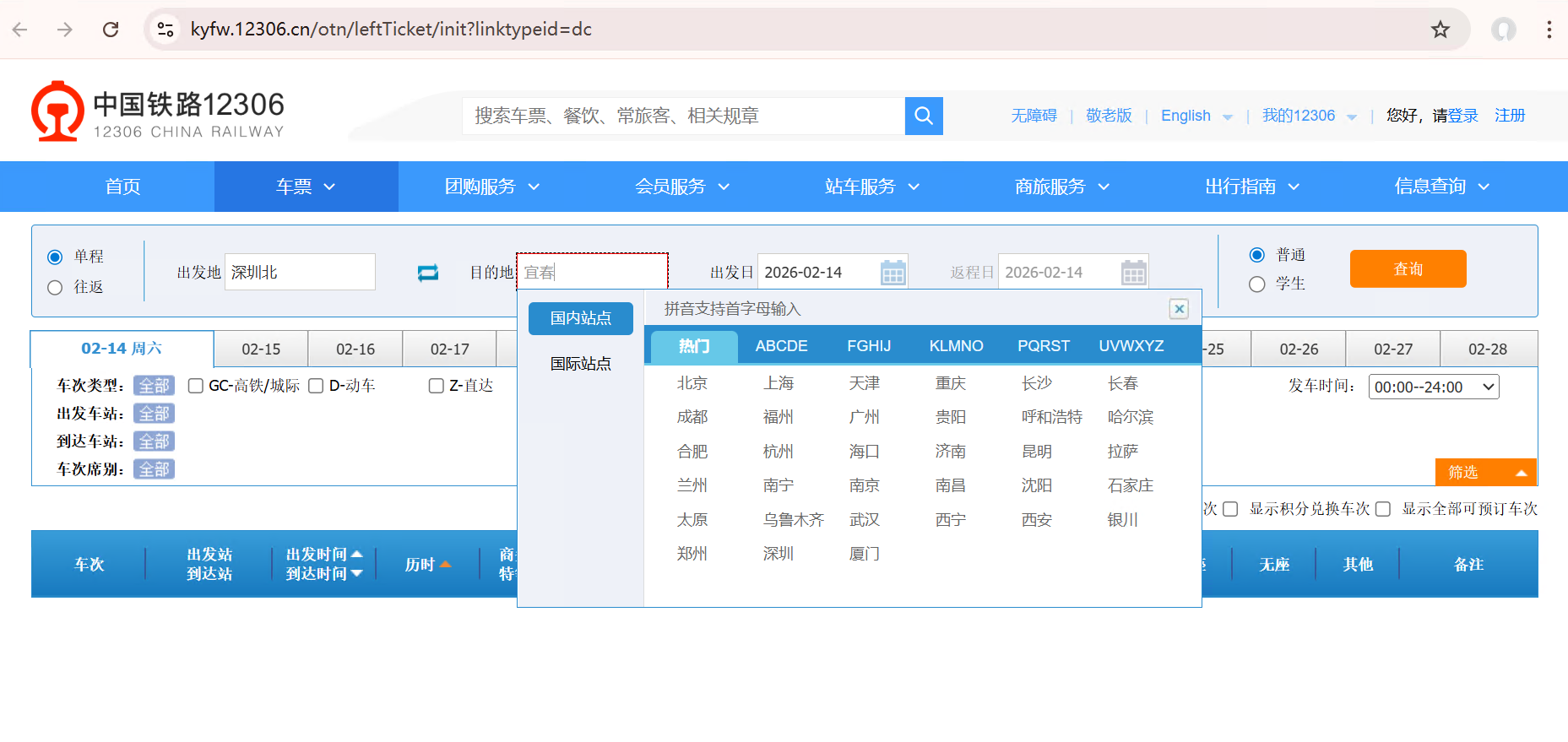Expand 团购服务 navigation menu

pos(492,187)
